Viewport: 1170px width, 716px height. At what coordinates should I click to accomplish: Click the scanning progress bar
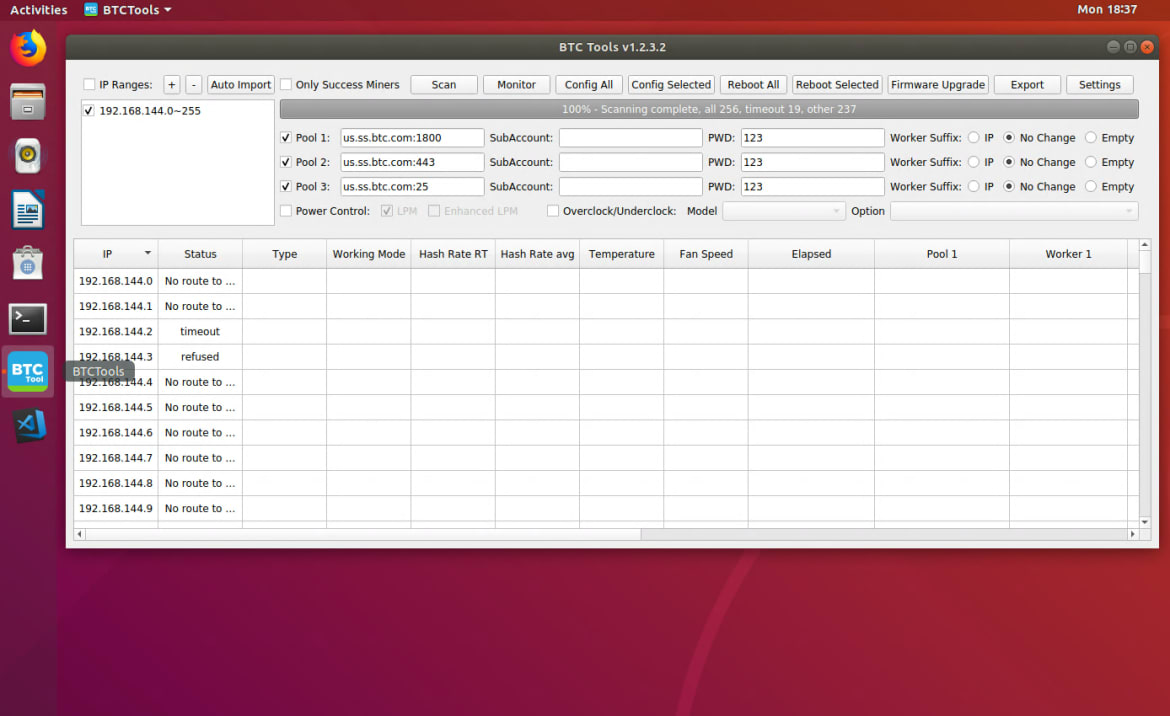(706, 108)
